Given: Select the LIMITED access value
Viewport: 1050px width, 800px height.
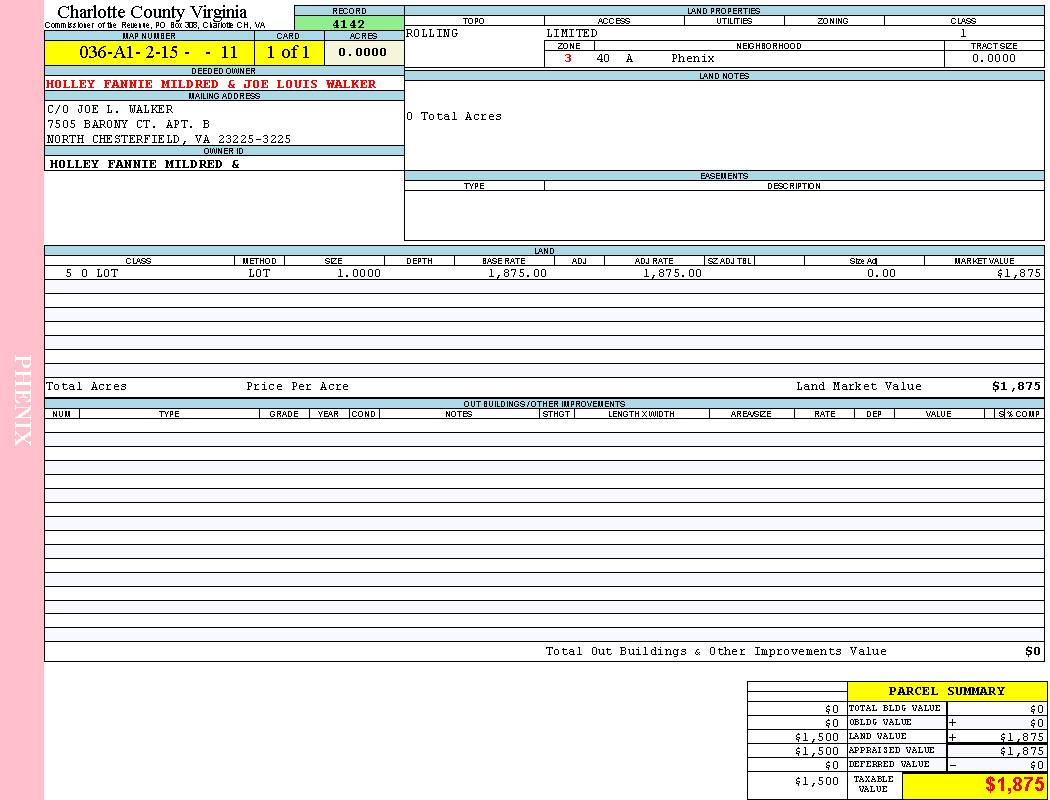Looking at the screenshot, I should pos(572,33).
